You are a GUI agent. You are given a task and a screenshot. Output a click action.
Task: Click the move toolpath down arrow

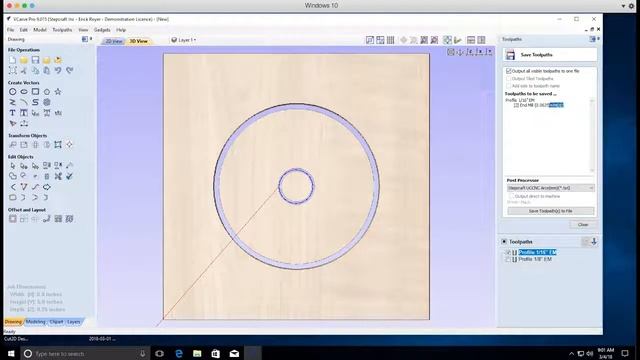pos(594,242)
